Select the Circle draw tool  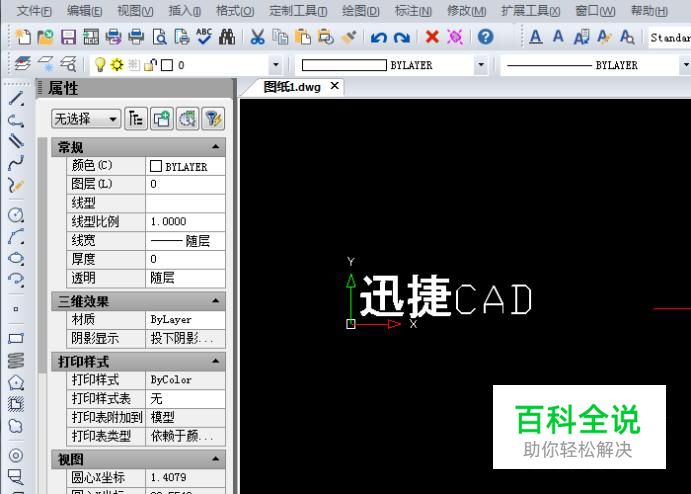[16, 215]
